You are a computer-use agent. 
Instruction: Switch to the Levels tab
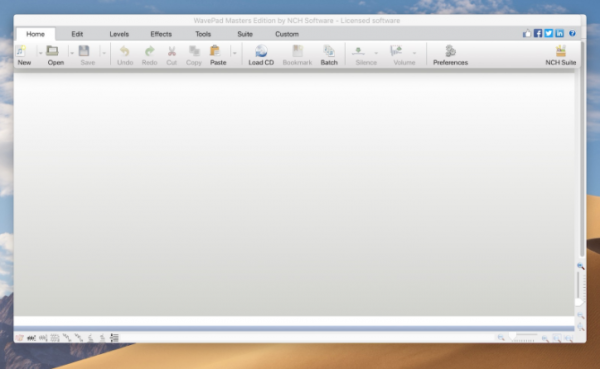119,34
